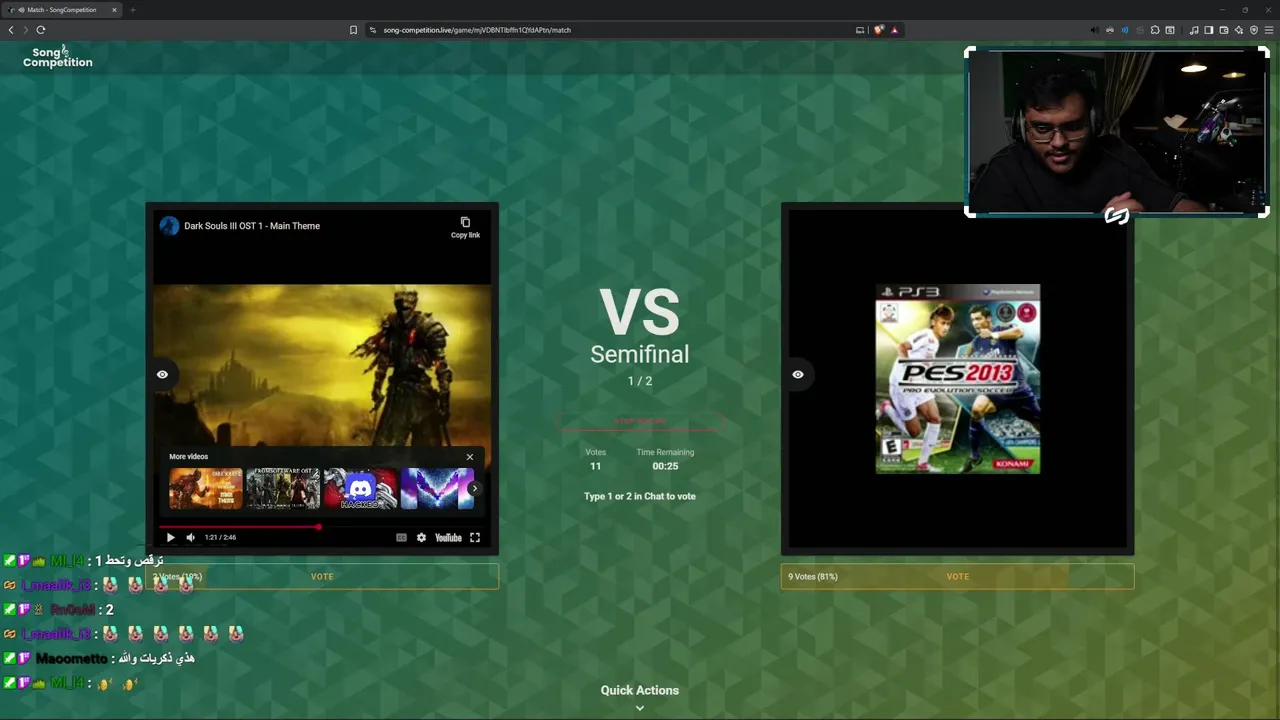
Task: Click the Votes count 11
Action: coord(595,466)
